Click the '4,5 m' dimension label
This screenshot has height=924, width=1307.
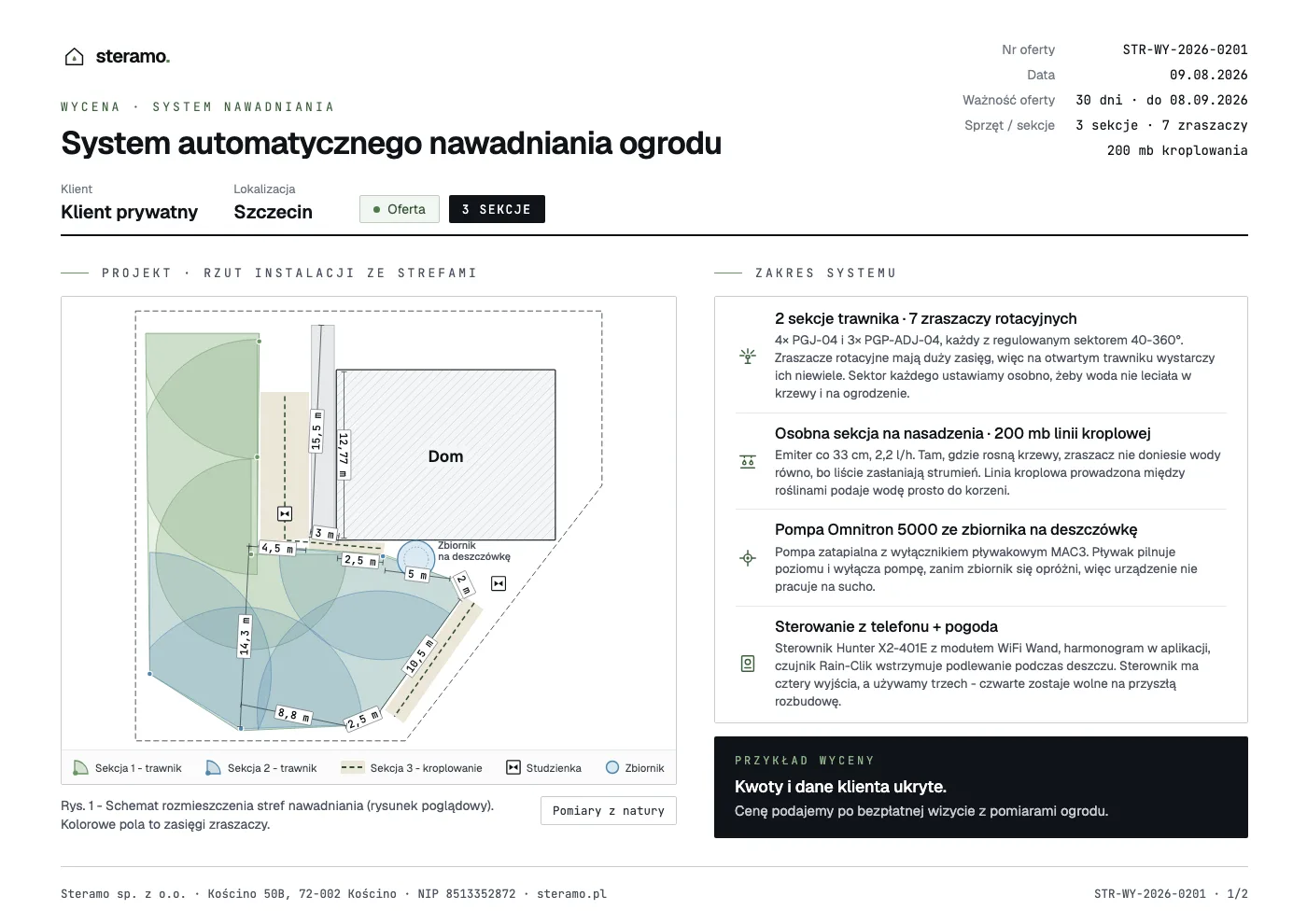pyautogui.click(x=277, y=549)
